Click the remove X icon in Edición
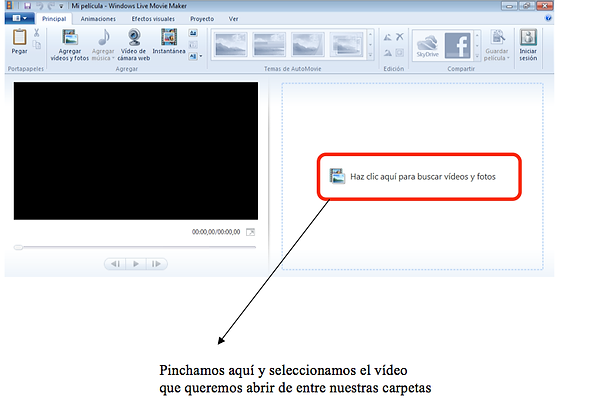Screen dimensions: 590x399 400,37
